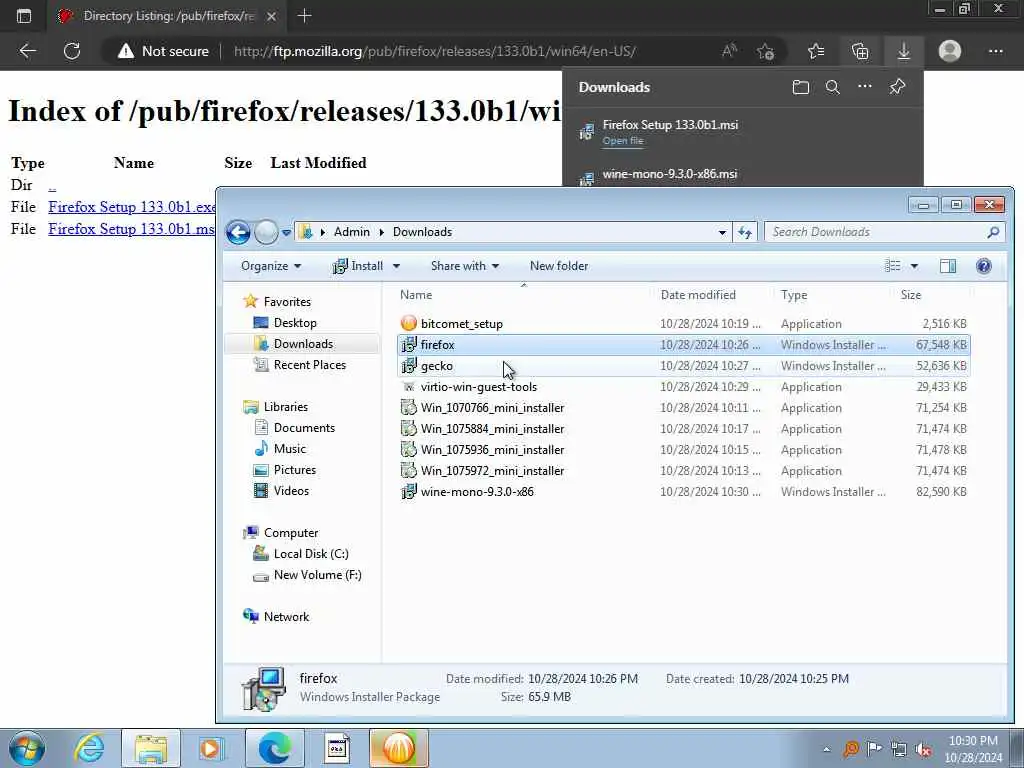Screen dimensions: 1024x768
Task: Open Recent Places in navigation pane
Action: point(310,365)
